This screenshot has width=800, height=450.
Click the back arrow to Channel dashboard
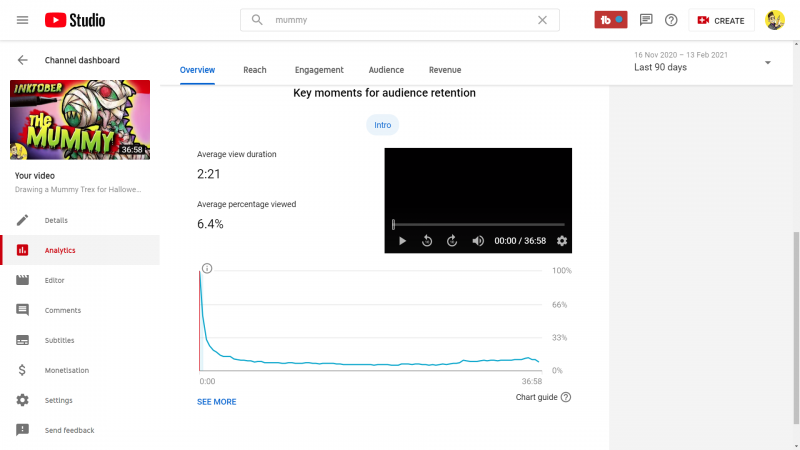point(23,60)
